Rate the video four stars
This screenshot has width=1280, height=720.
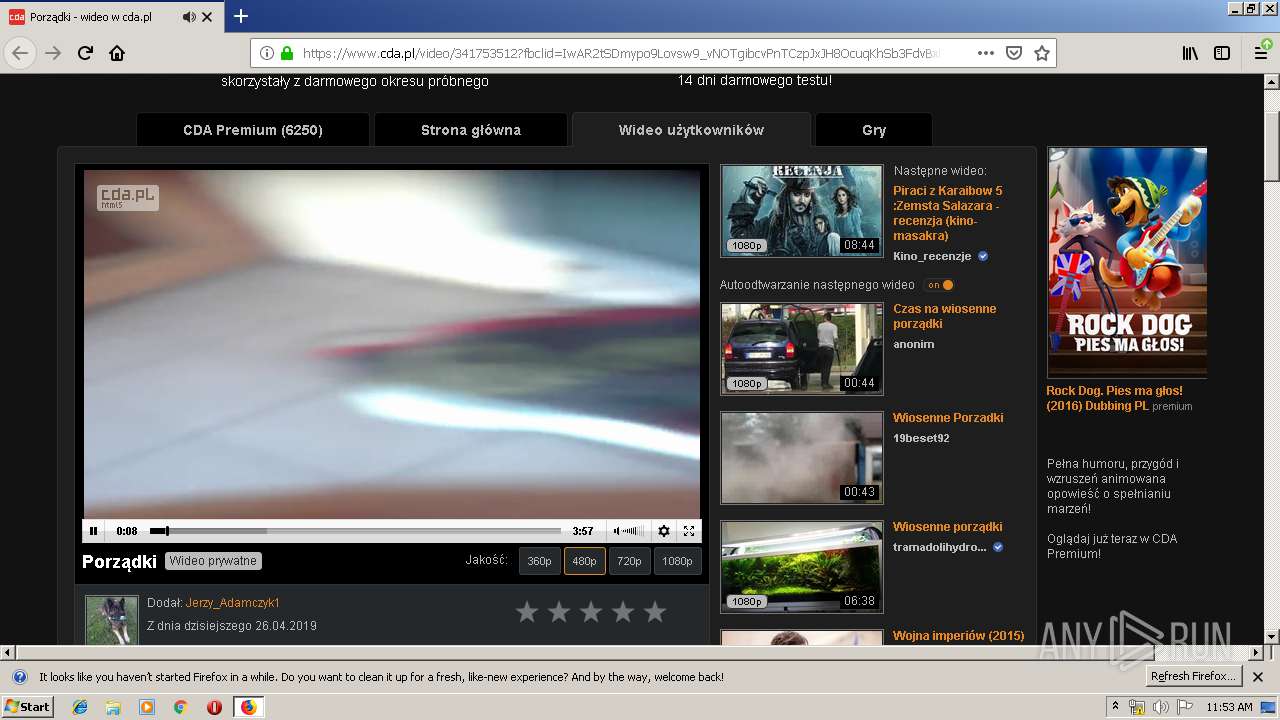(623, 612)
